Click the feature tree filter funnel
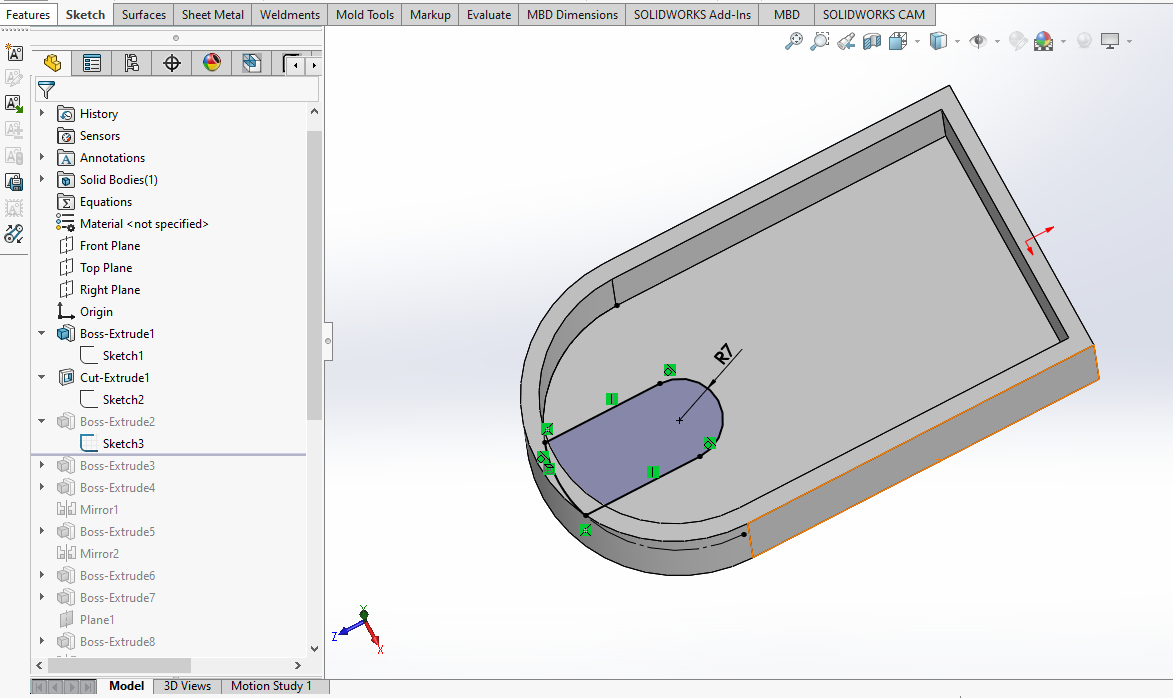This screenshot has height=698, width=1173. 46,90
